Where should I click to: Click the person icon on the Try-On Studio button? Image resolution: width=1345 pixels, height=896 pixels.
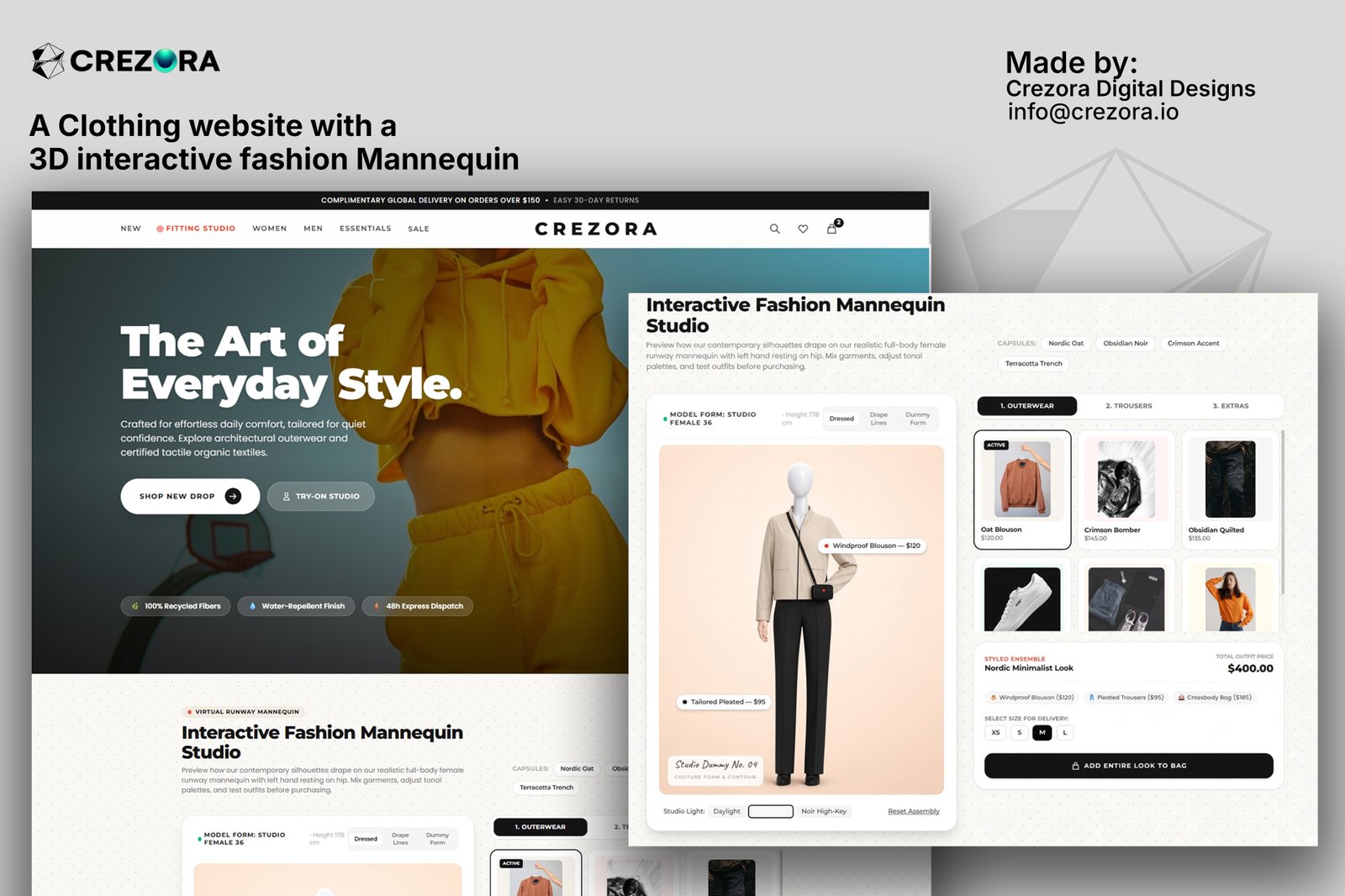(x=286, y=497)
